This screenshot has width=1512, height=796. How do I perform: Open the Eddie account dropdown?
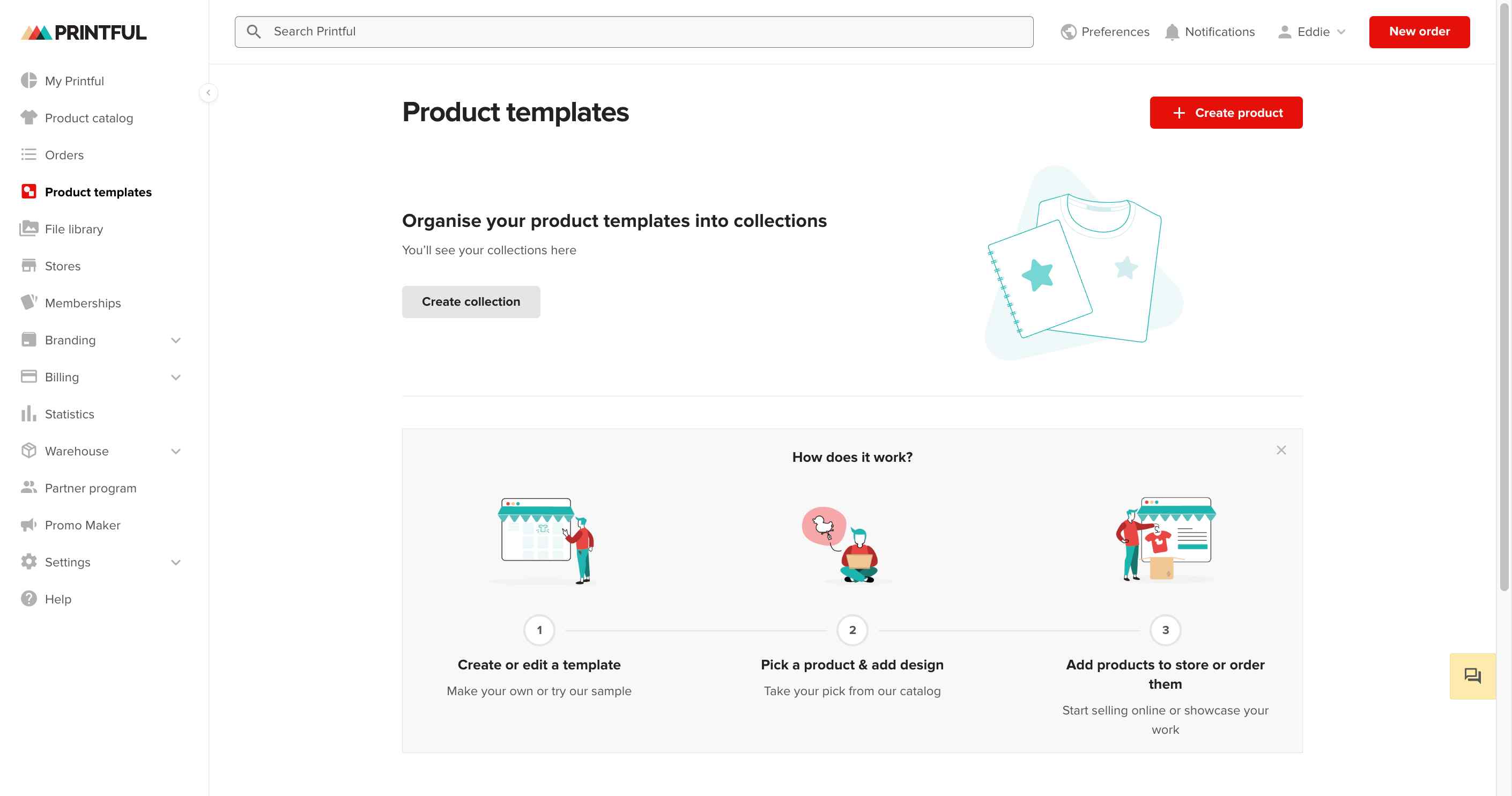tap(1311, 32)
